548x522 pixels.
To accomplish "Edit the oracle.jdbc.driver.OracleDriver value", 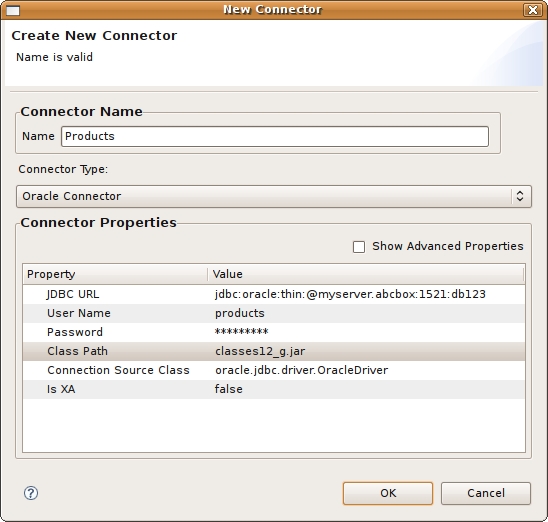I will click(x=301, y=370).
